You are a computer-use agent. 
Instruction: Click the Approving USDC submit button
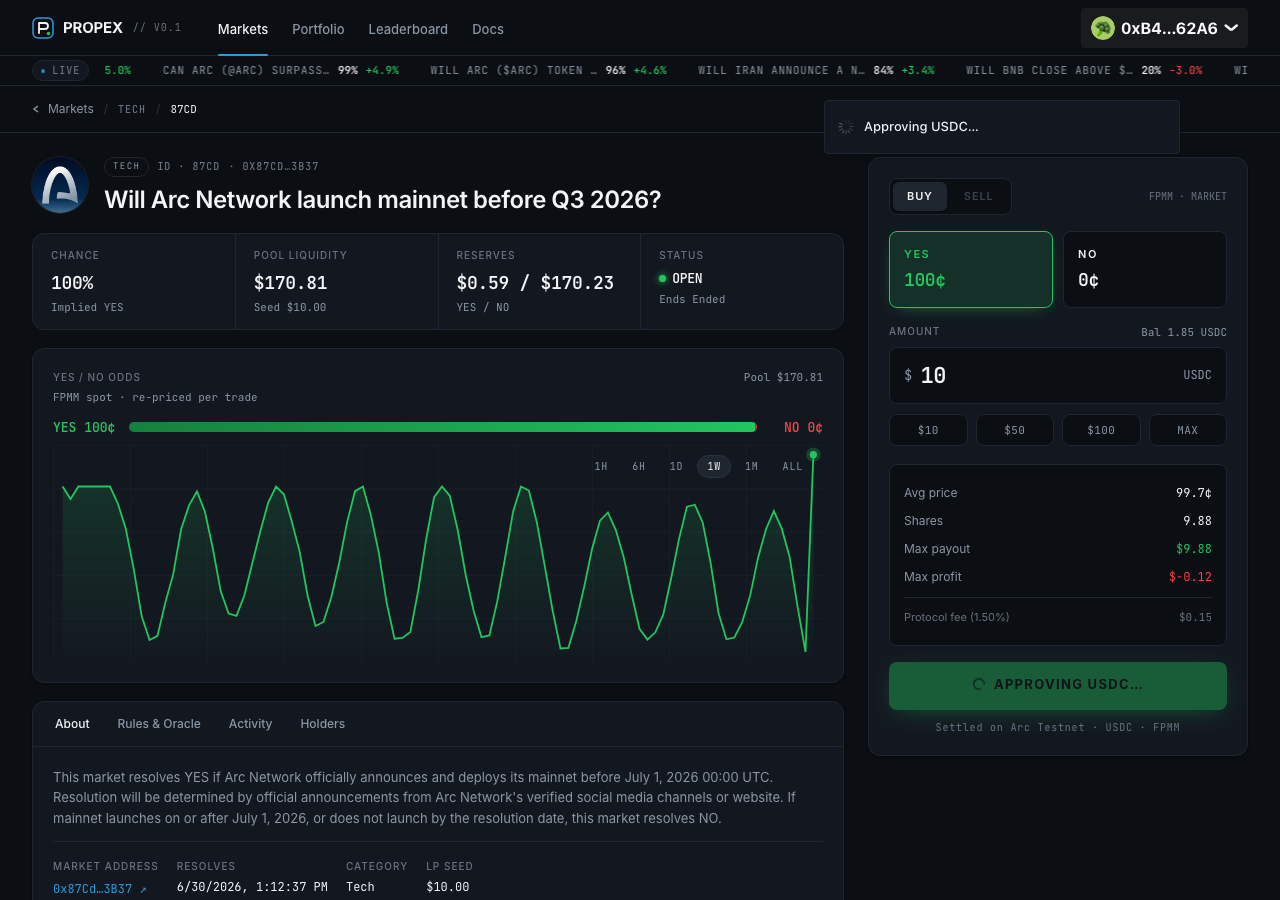[x=1058, y=686]
